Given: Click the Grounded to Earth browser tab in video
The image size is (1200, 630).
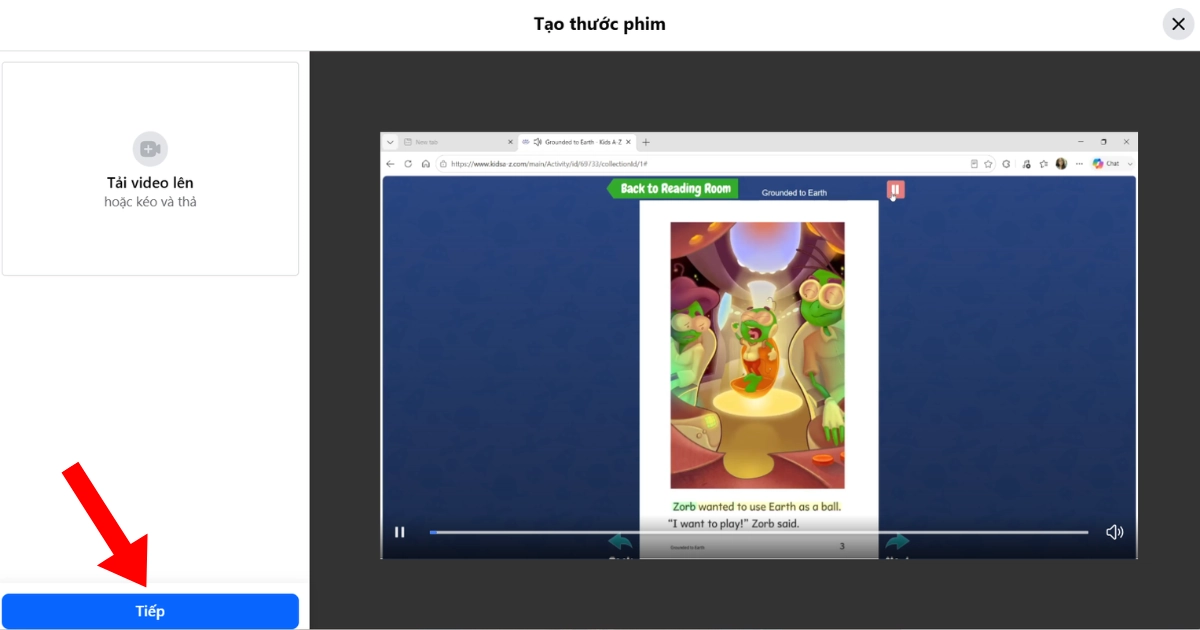Looking at the screenshot, I should click(577, 142).
